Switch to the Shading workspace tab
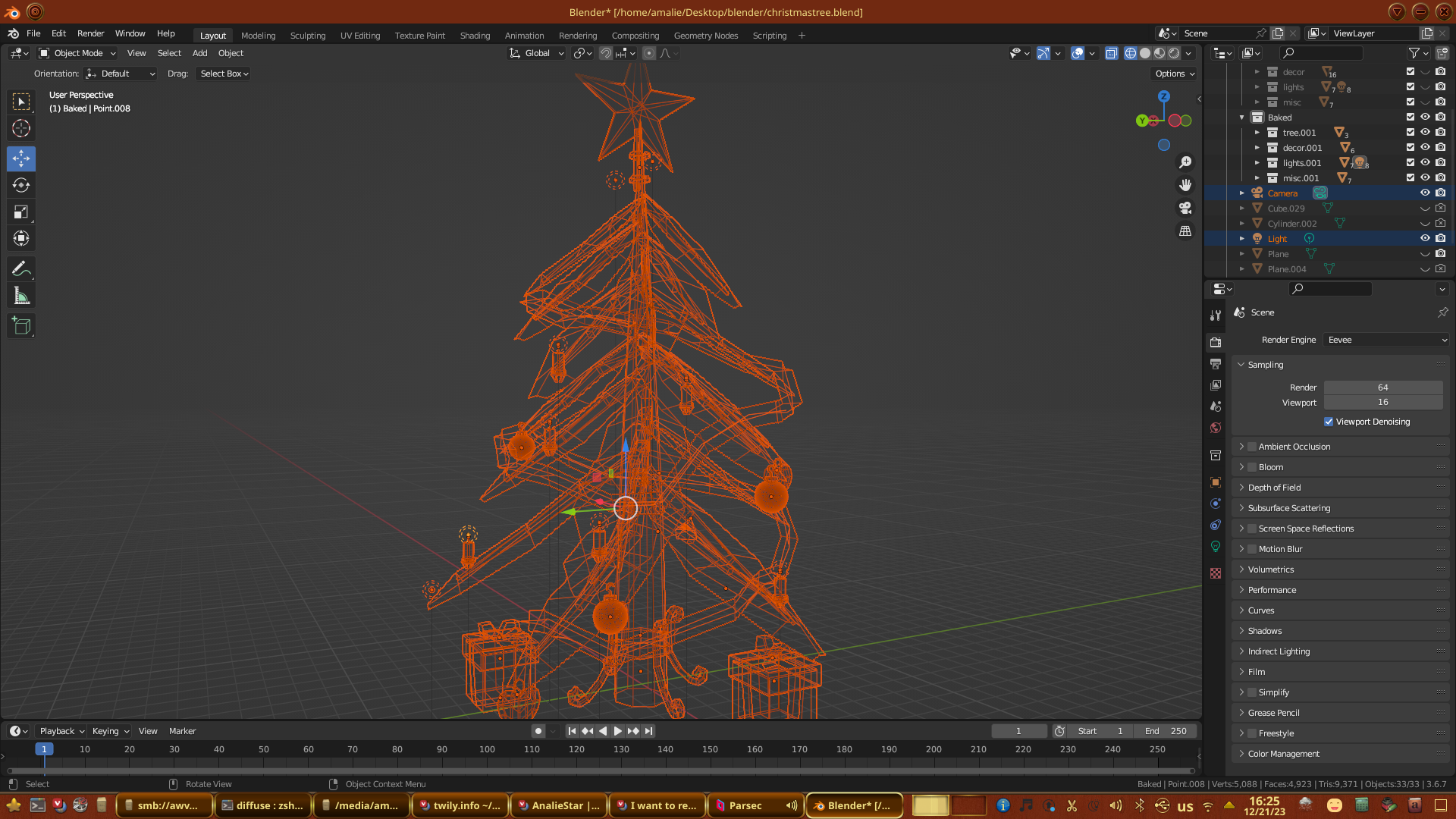Screen dimensions: 1456x819 pyautogui.click(x=475, y=36)
